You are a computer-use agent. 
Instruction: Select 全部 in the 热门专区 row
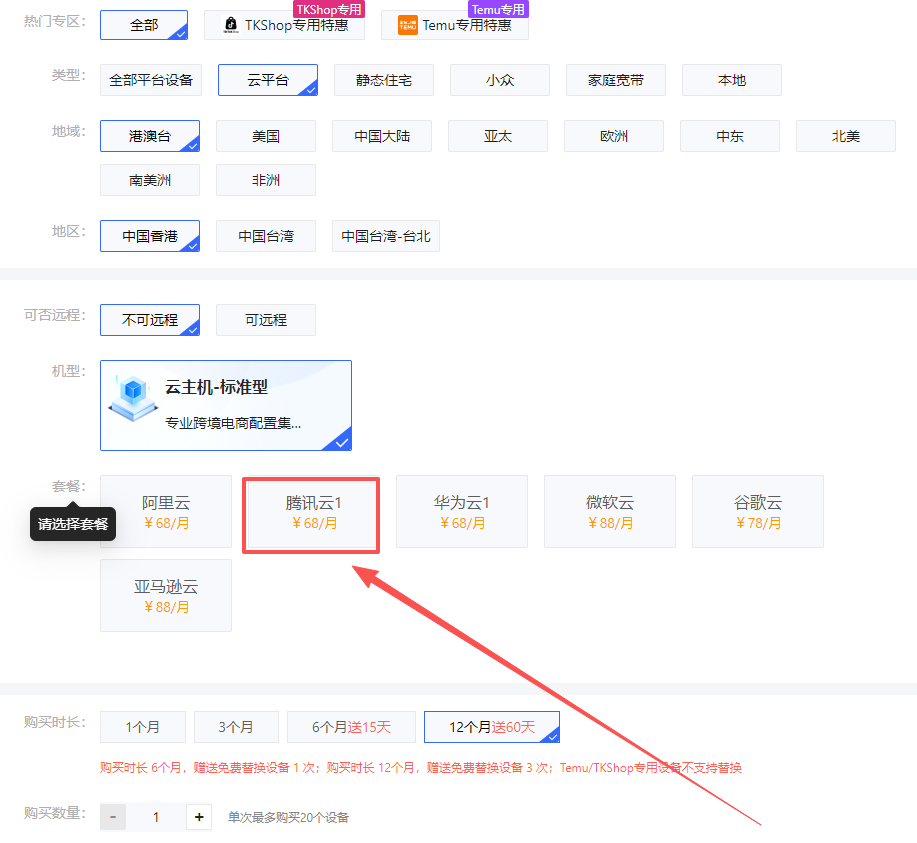(x=144, y=25)
